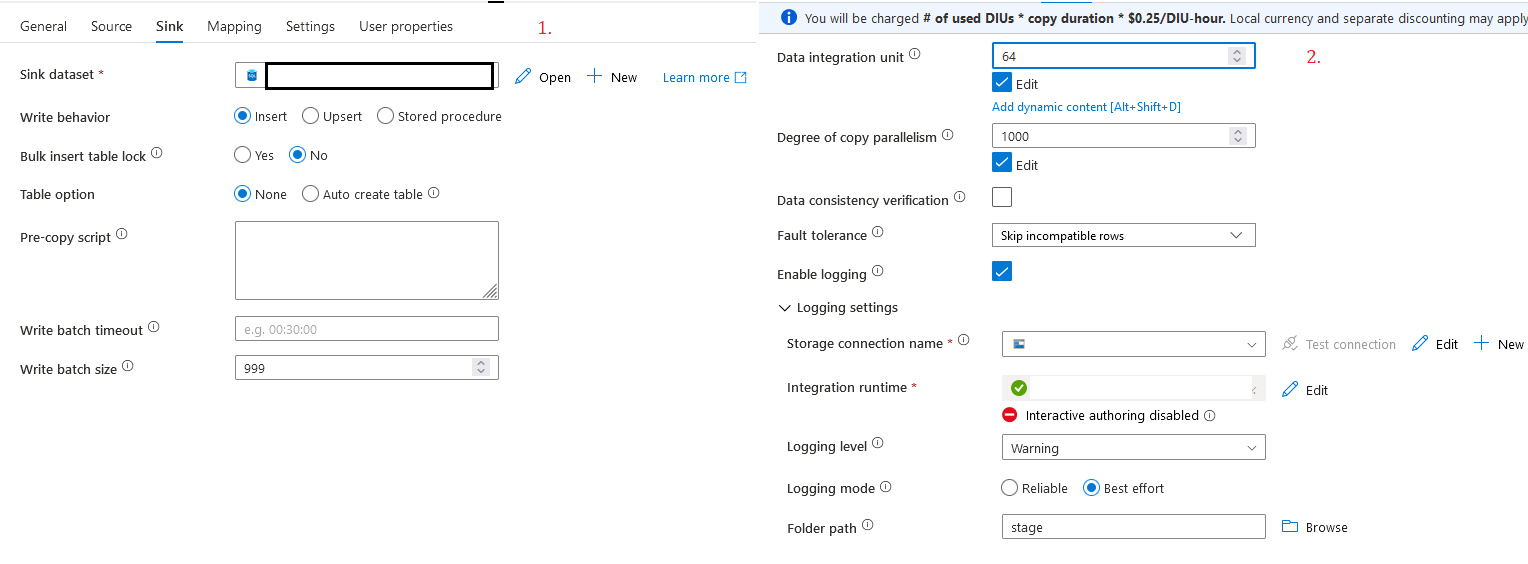
Task: Select the Upsert write behavior
Action: coord(310,116)
